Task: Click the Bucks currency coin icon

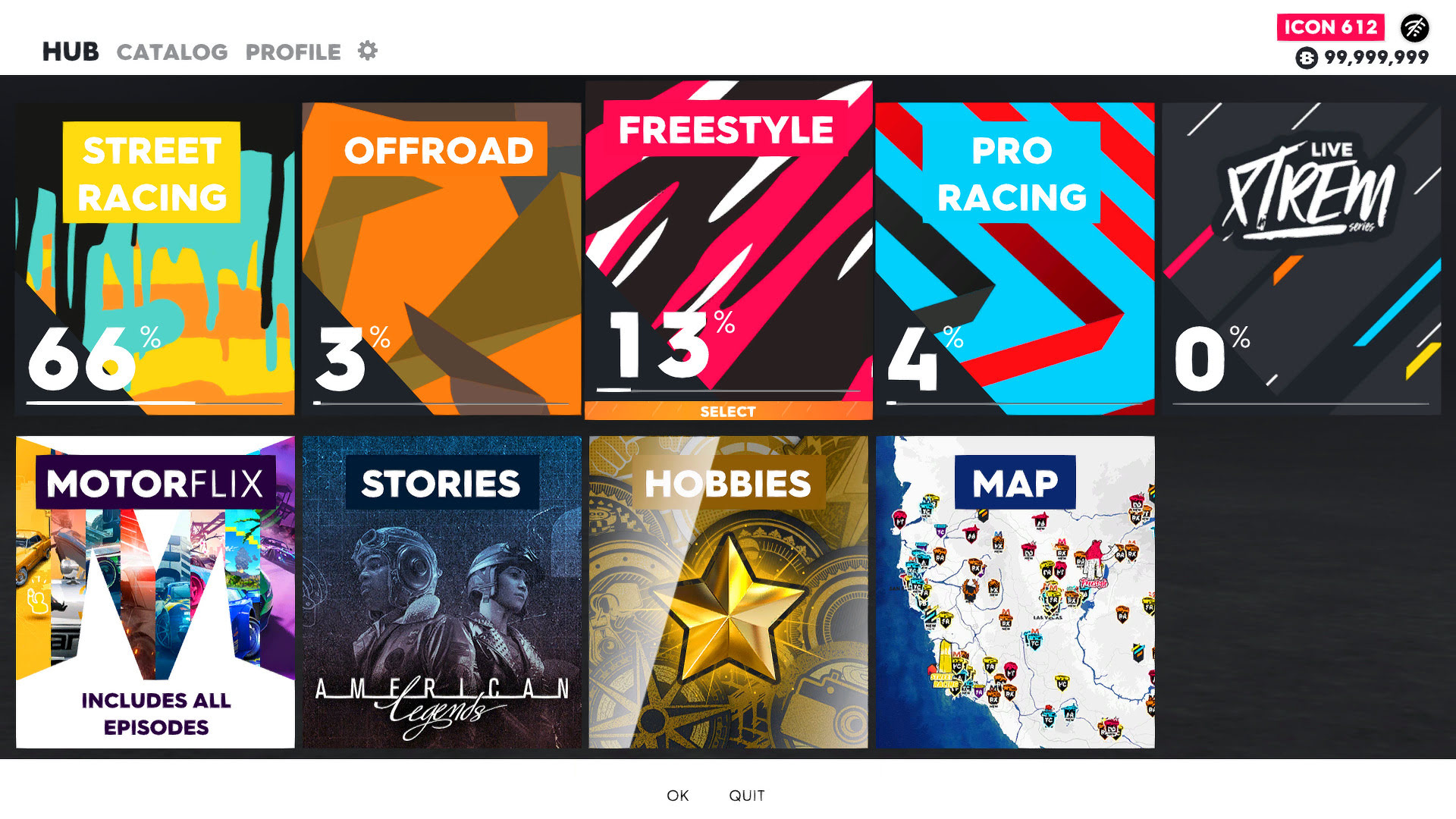Action: 1307,58
